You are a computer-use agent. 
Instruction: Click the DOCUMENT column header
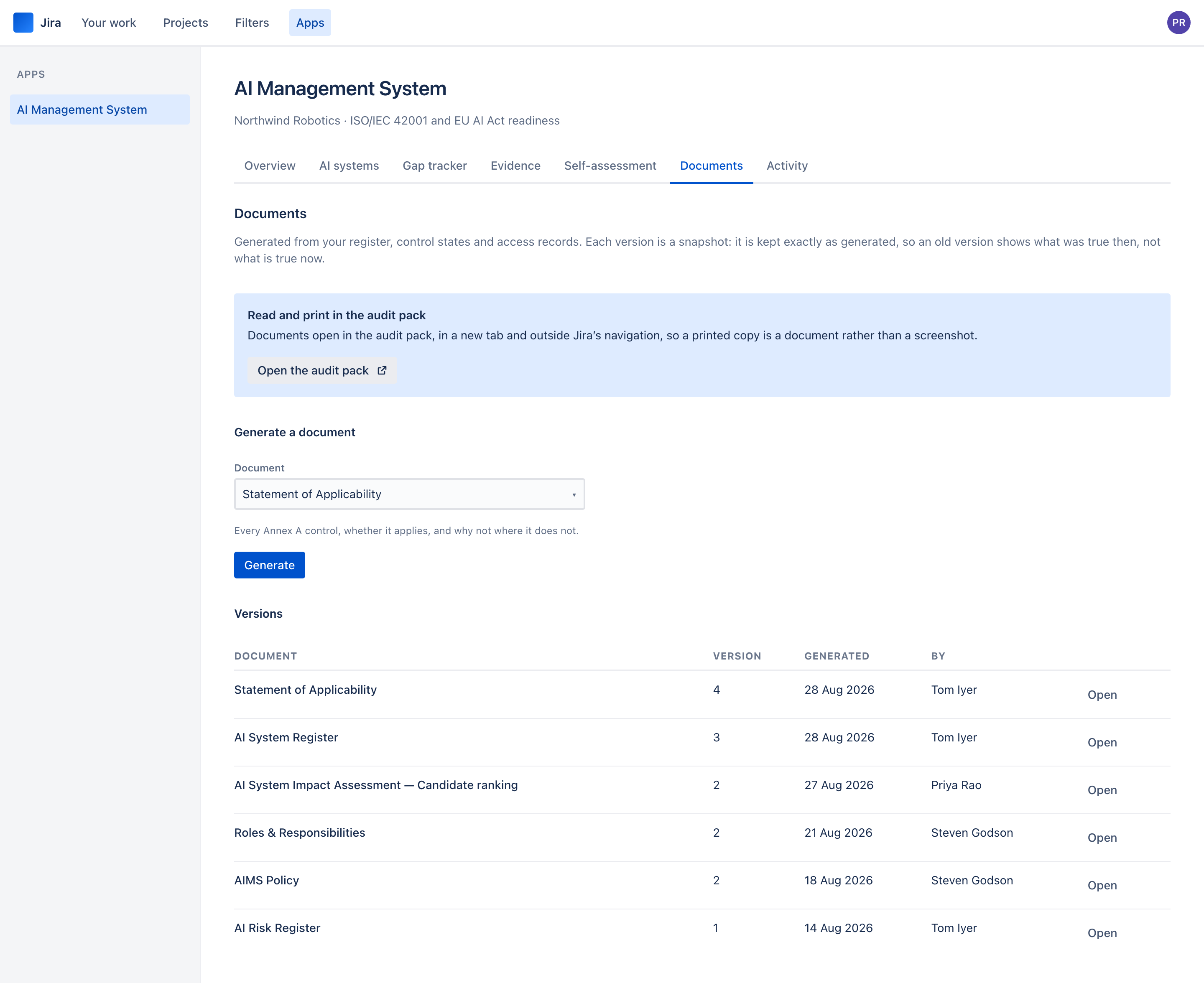[x=265, y=656]
